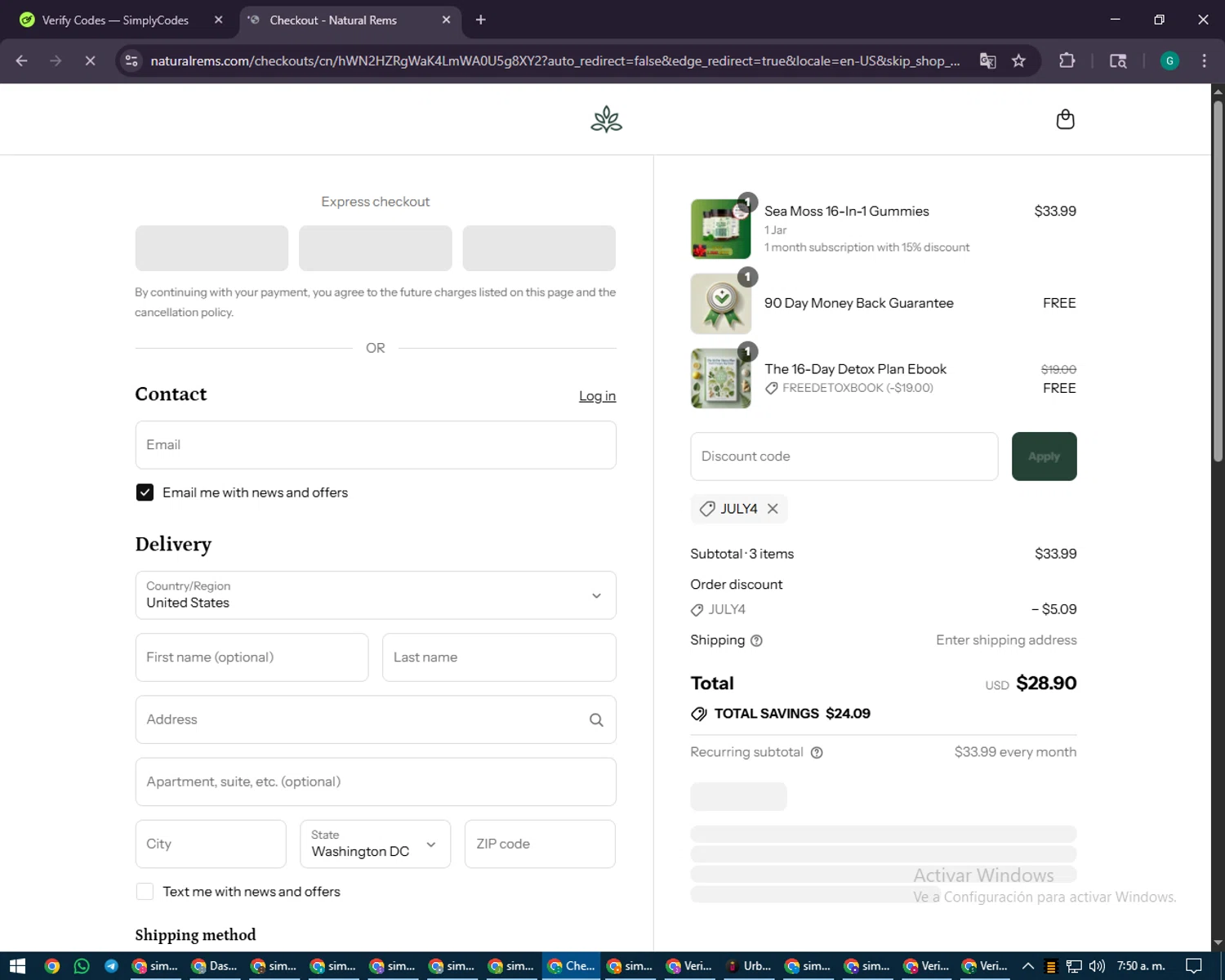Screen dimensions: 1225x980
Task: Click the $33.99 every month text
Action: pos(1015,752)
